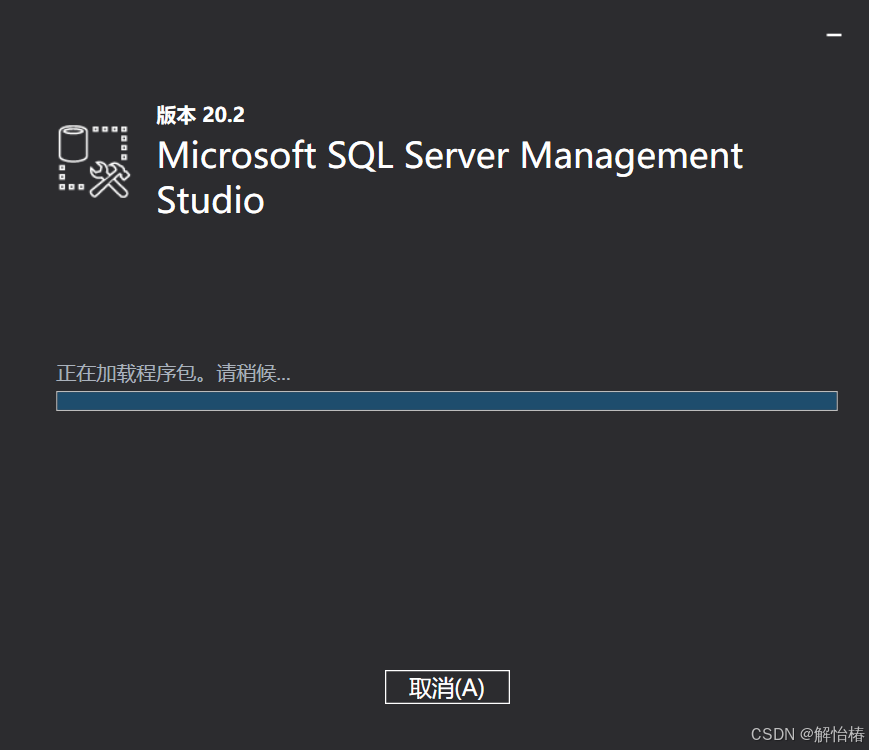Select the 版本 20.2 version text
869x750 pixels.
click(200, 115)
